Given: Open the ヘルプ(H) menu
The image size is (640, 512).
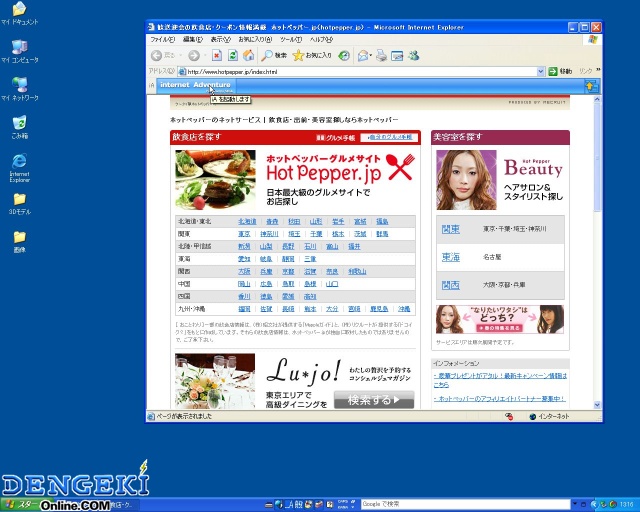Looking at the screenshot, I should coord(321,40).
